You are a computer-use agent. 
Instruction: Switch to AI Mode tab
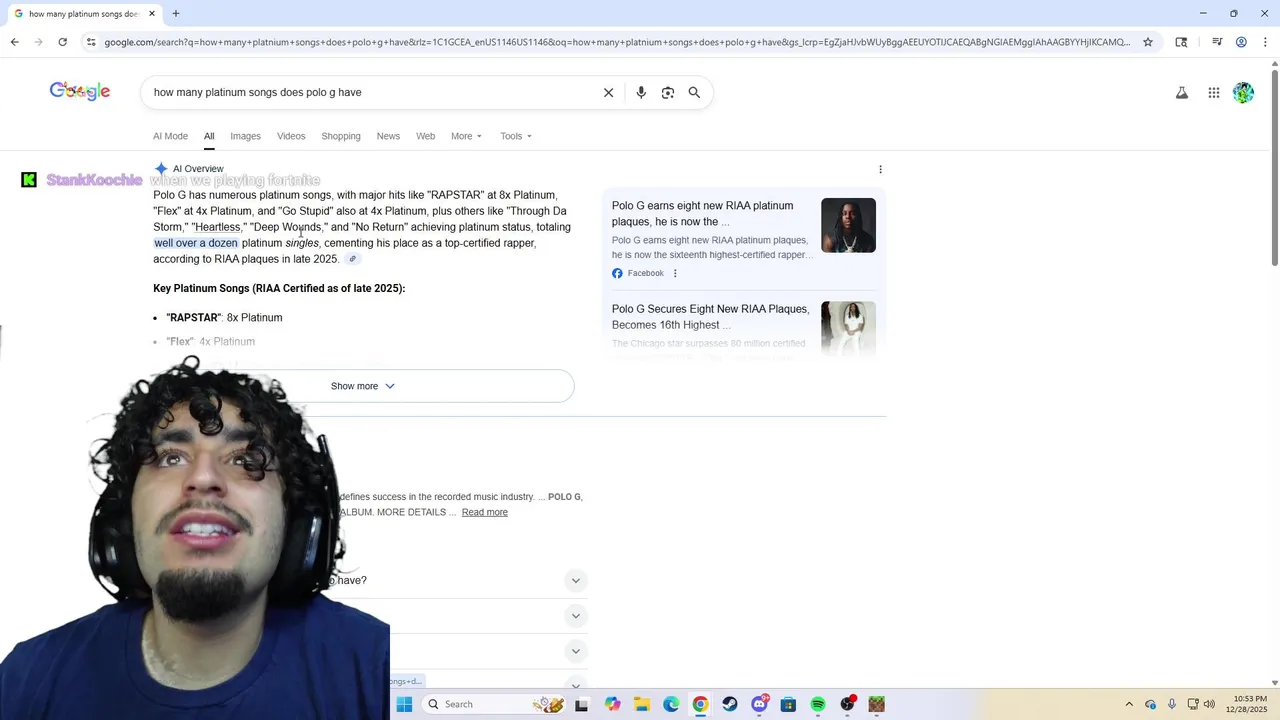[170, 136]
